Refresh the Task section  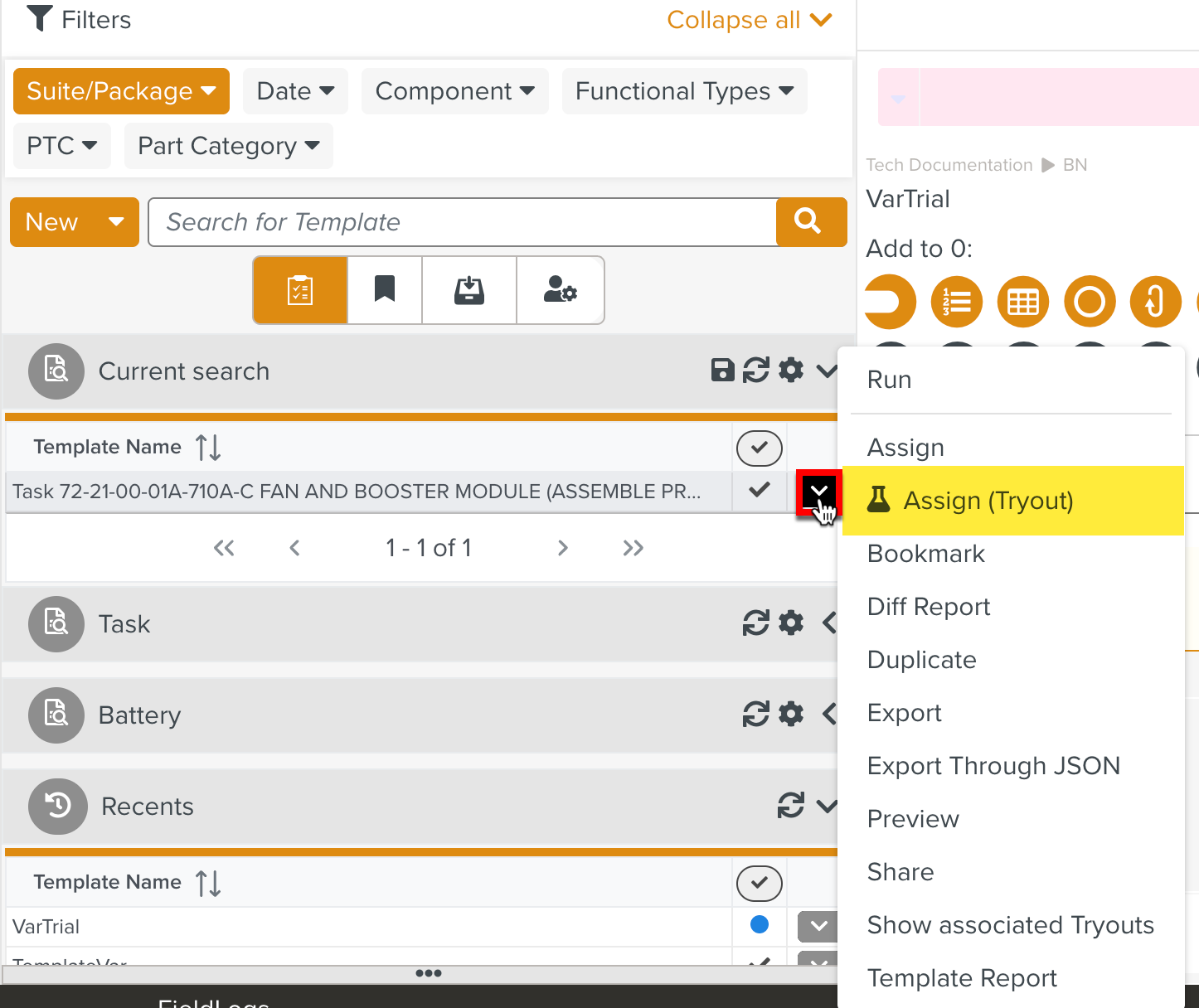point(755,623)
